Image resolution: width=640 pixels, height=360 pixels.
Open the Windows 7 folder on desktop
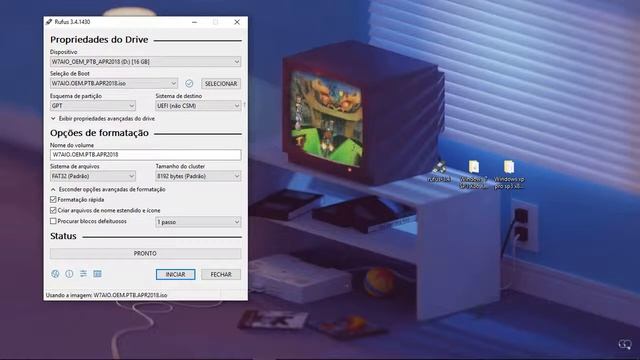[473, 175]
